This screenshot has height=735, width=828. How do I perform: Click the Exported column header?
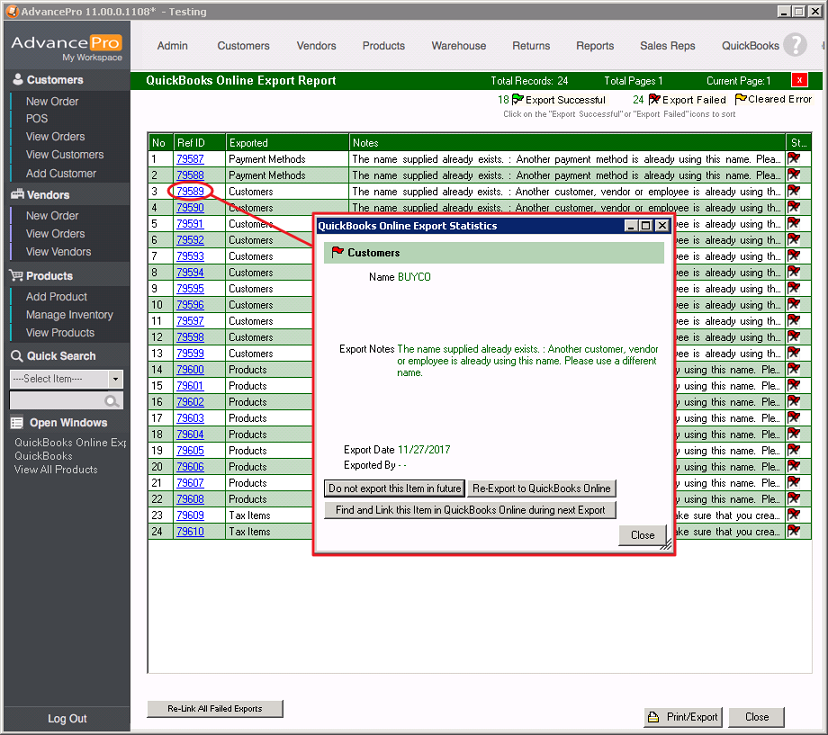click(287, 143)
